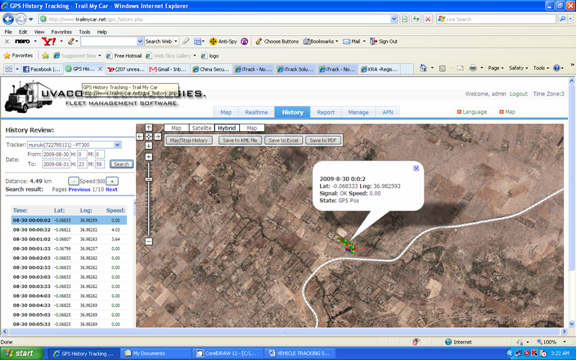Image resolution: width=577 pixels, height=361 pixels.
Task: Switch to the Manage tab
Action: 358,112
